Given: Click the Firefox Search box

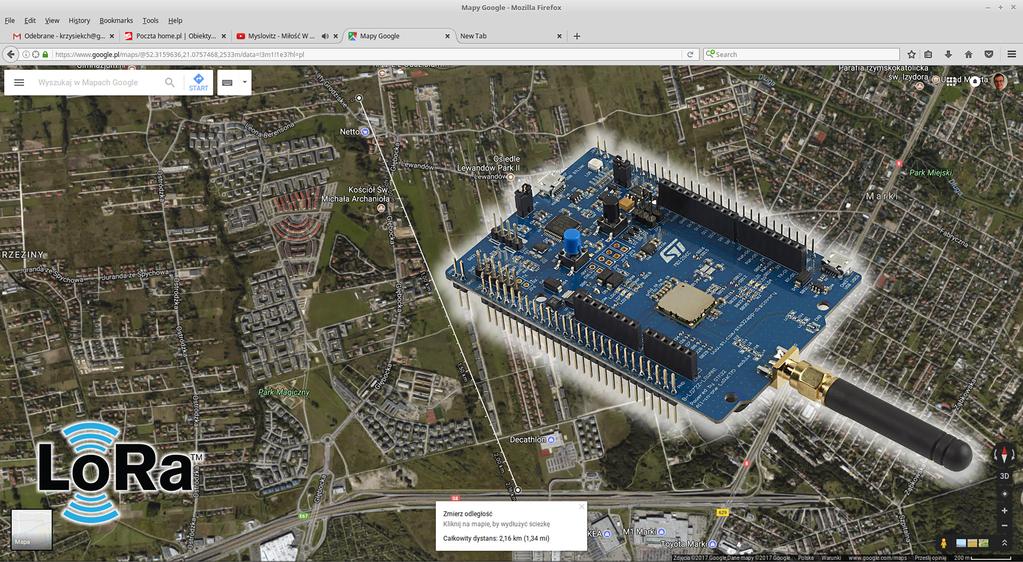Looking at the screenshot, I should [x=801, y=55].
